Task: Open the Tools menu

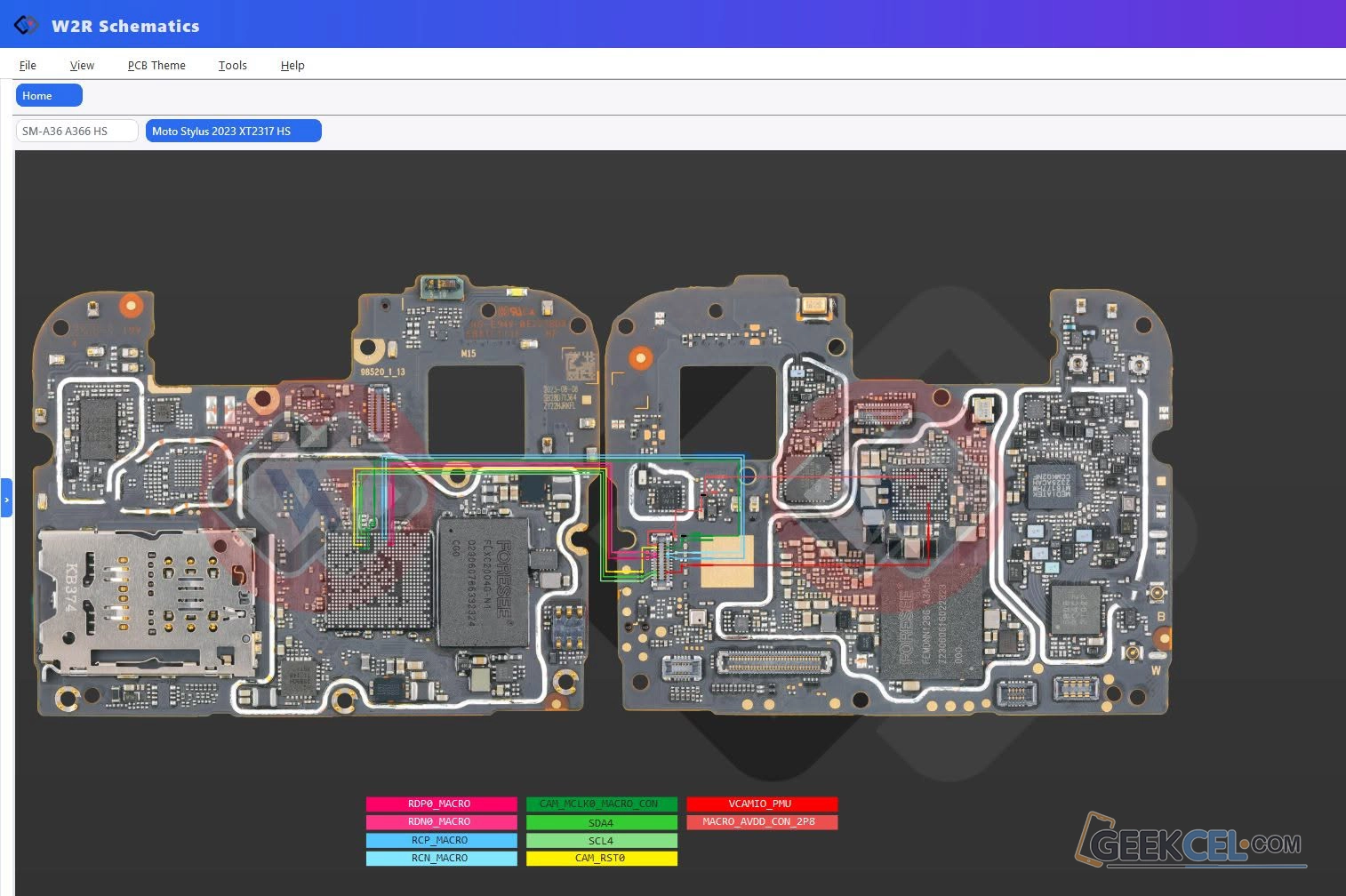Action: pos(233,65)
